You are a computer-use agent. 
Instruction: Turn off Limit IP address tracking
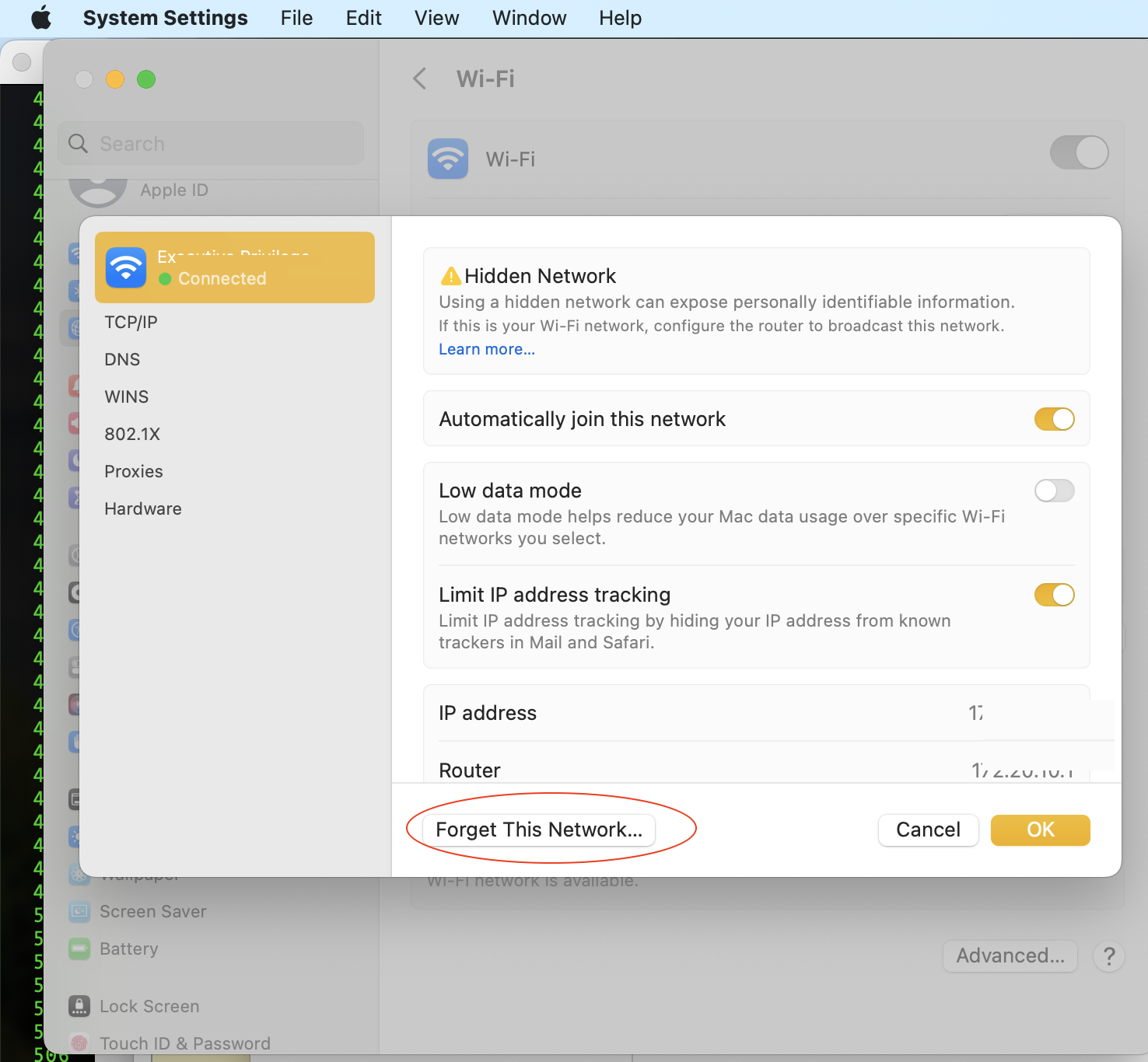[1054, 595]
